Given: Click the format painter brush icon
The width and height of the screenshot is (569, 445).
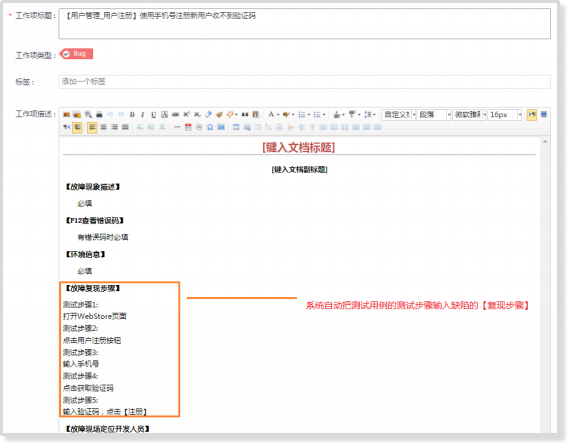Looking at the screenshot, I should (x=219, y=115).
